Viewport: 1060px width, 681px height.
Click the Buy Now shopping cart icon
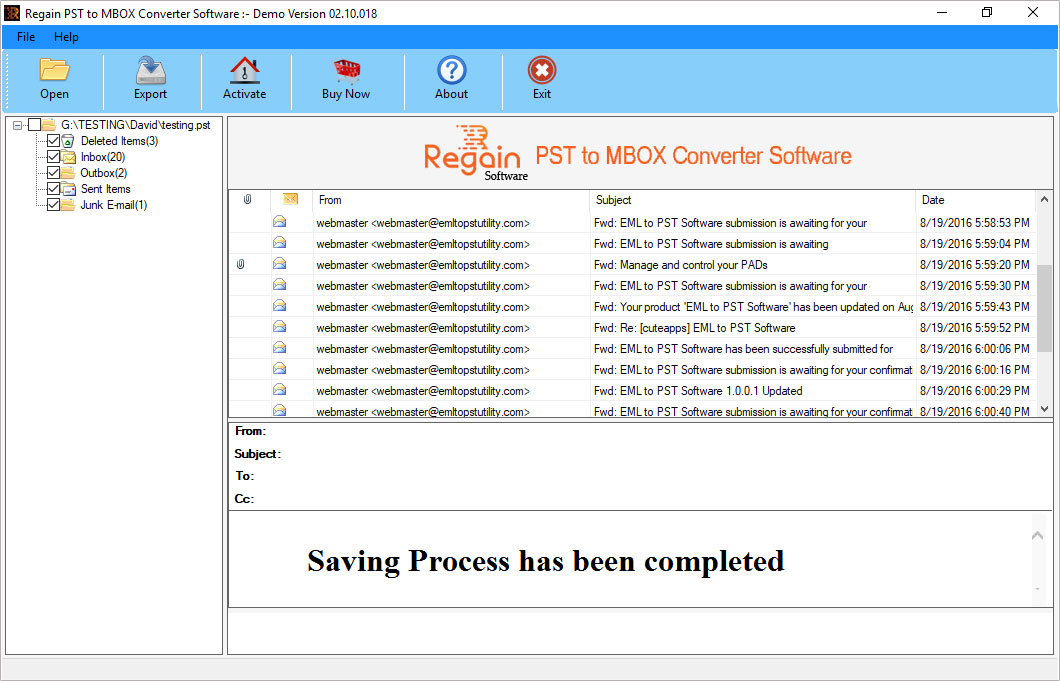346,70
